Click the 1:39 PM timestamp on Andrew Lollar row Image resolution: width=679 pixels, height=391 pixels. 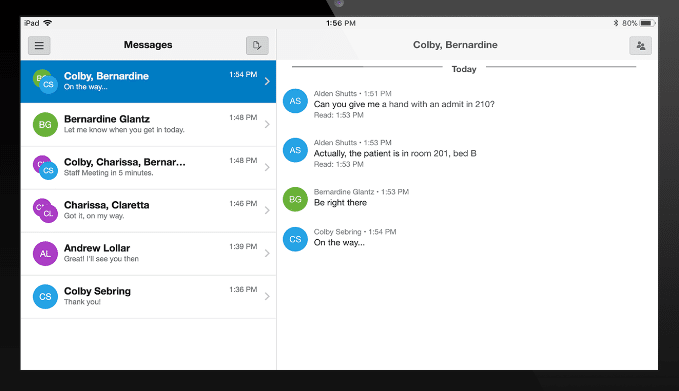tap(243, 246)
